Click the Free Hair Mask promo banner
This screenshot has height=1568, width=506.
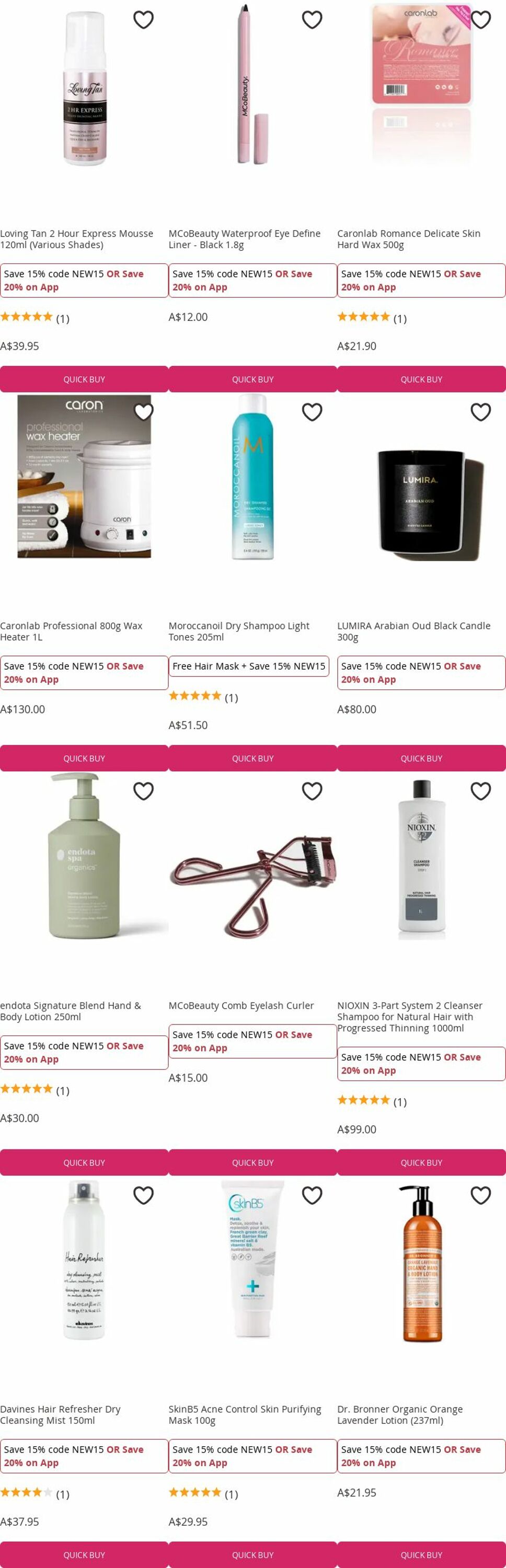(249, 666)
